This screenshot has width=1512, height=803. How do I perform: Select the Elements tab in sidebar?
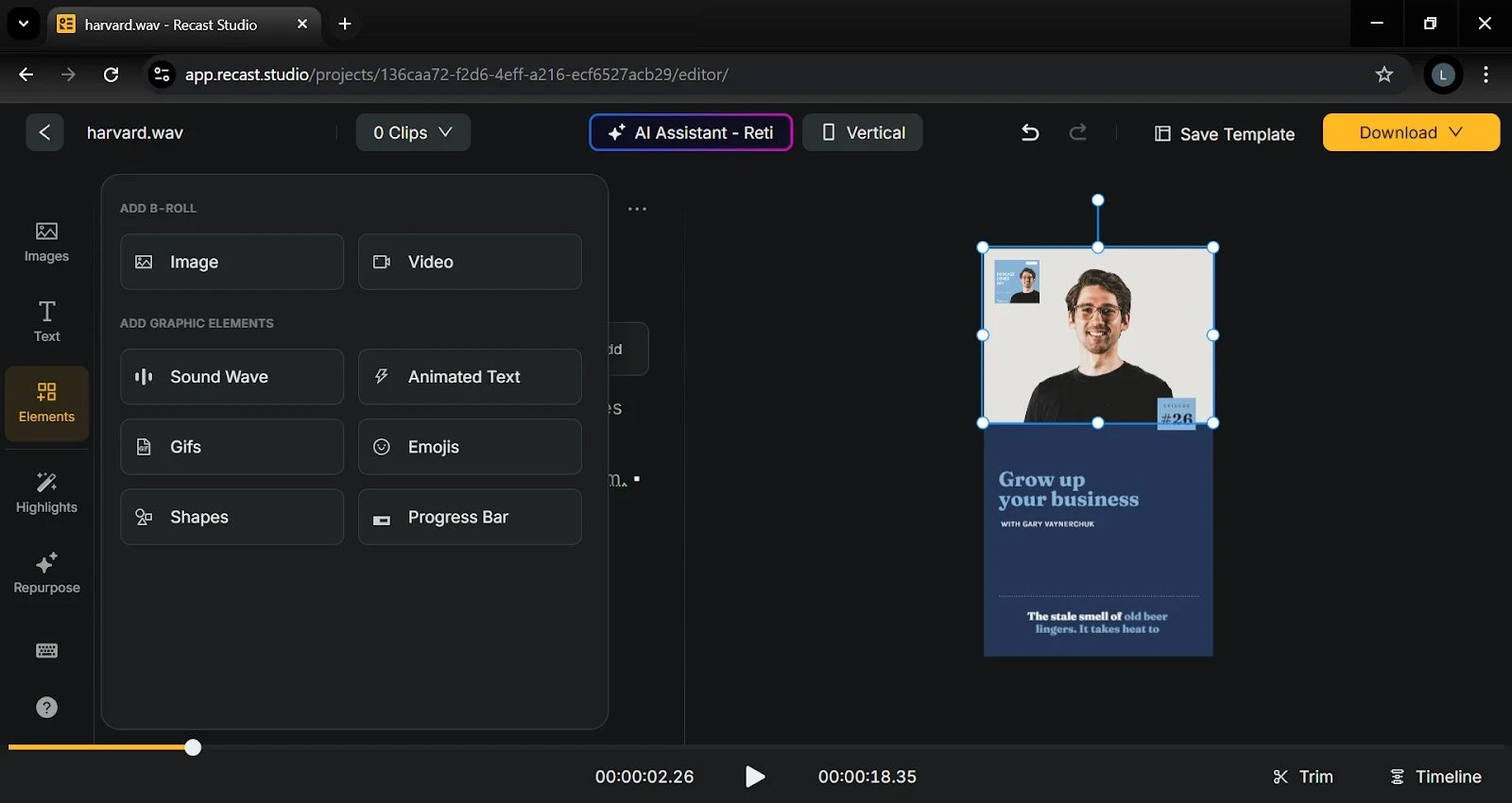click(46, 403)
